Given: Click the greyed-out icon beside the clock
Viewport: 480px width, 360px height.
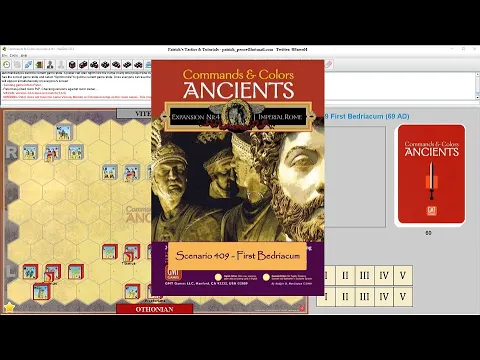Looking at the screenshot, I should click(x=17, y=65).
